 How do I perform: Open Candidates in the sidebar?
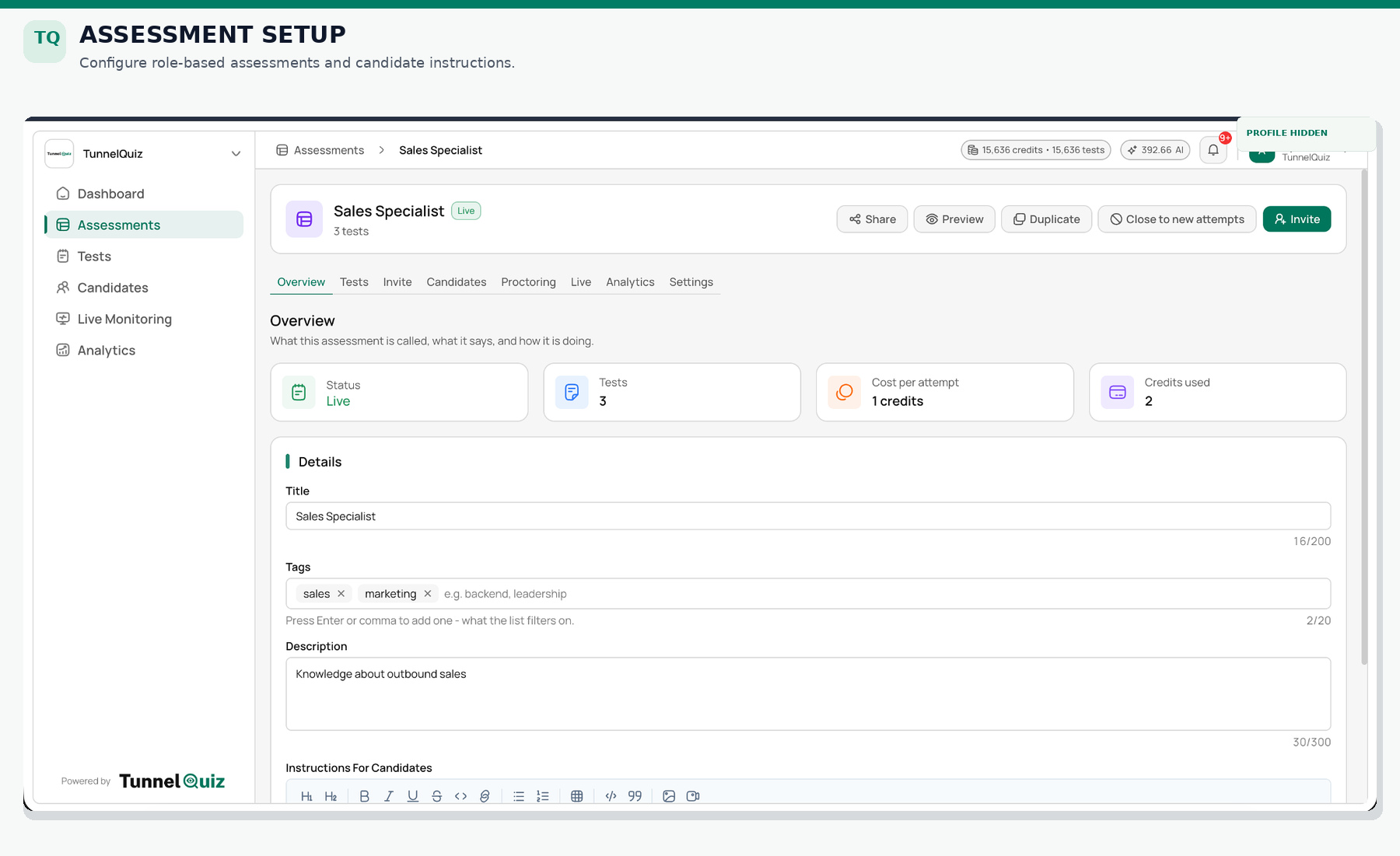point(144,288)
